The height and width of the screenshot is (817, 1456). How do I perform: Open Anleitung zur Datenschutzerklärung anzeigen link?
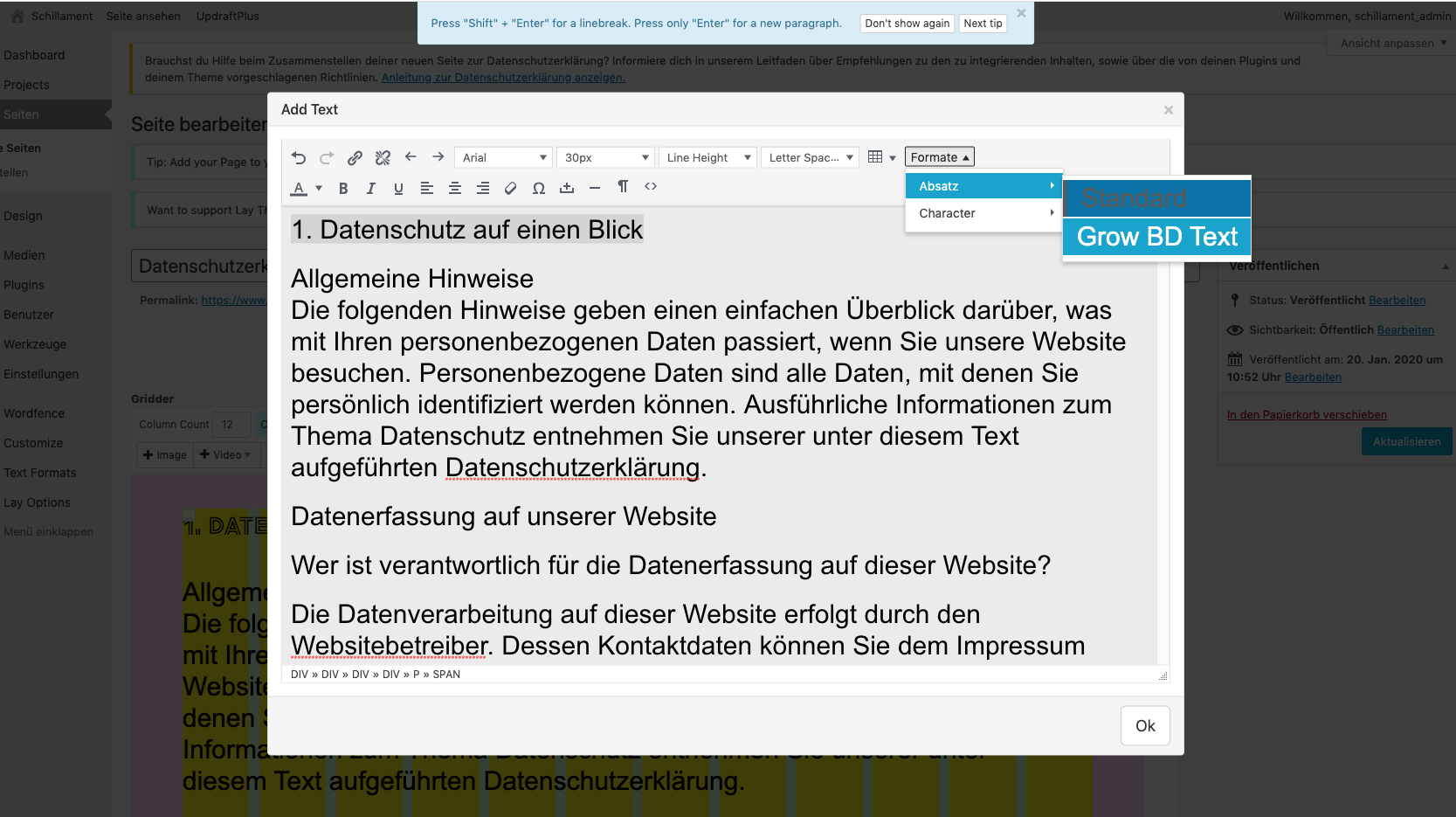coord(502,77)
